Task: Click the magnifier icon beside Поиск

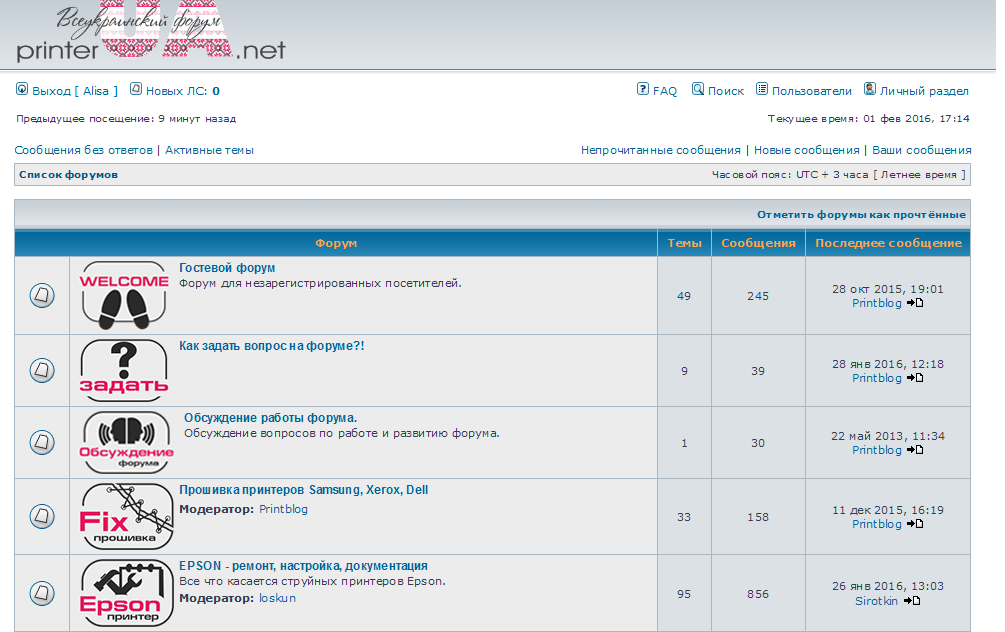Action: pos(698,89)
